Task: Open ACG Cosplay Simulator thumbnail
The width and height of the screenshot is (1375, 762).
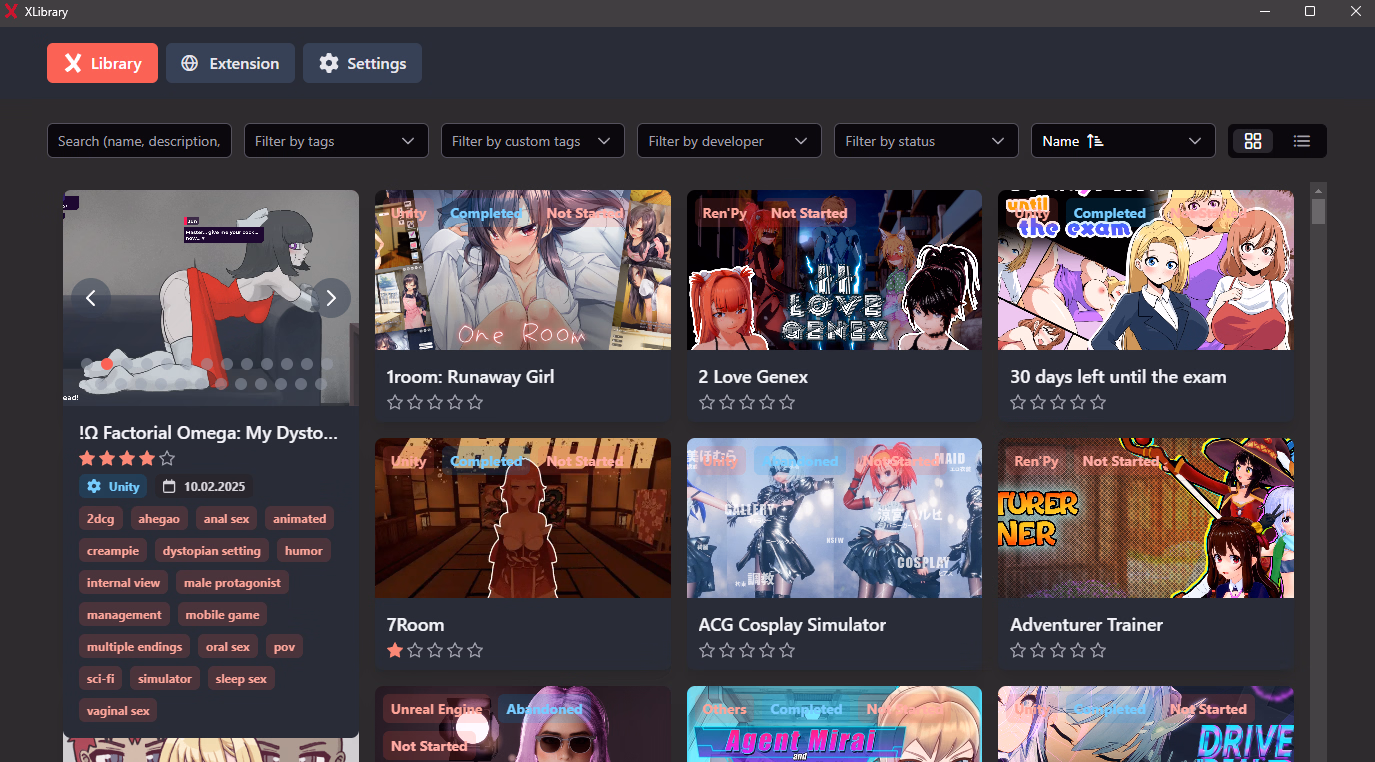Action: tap(834, 518)
